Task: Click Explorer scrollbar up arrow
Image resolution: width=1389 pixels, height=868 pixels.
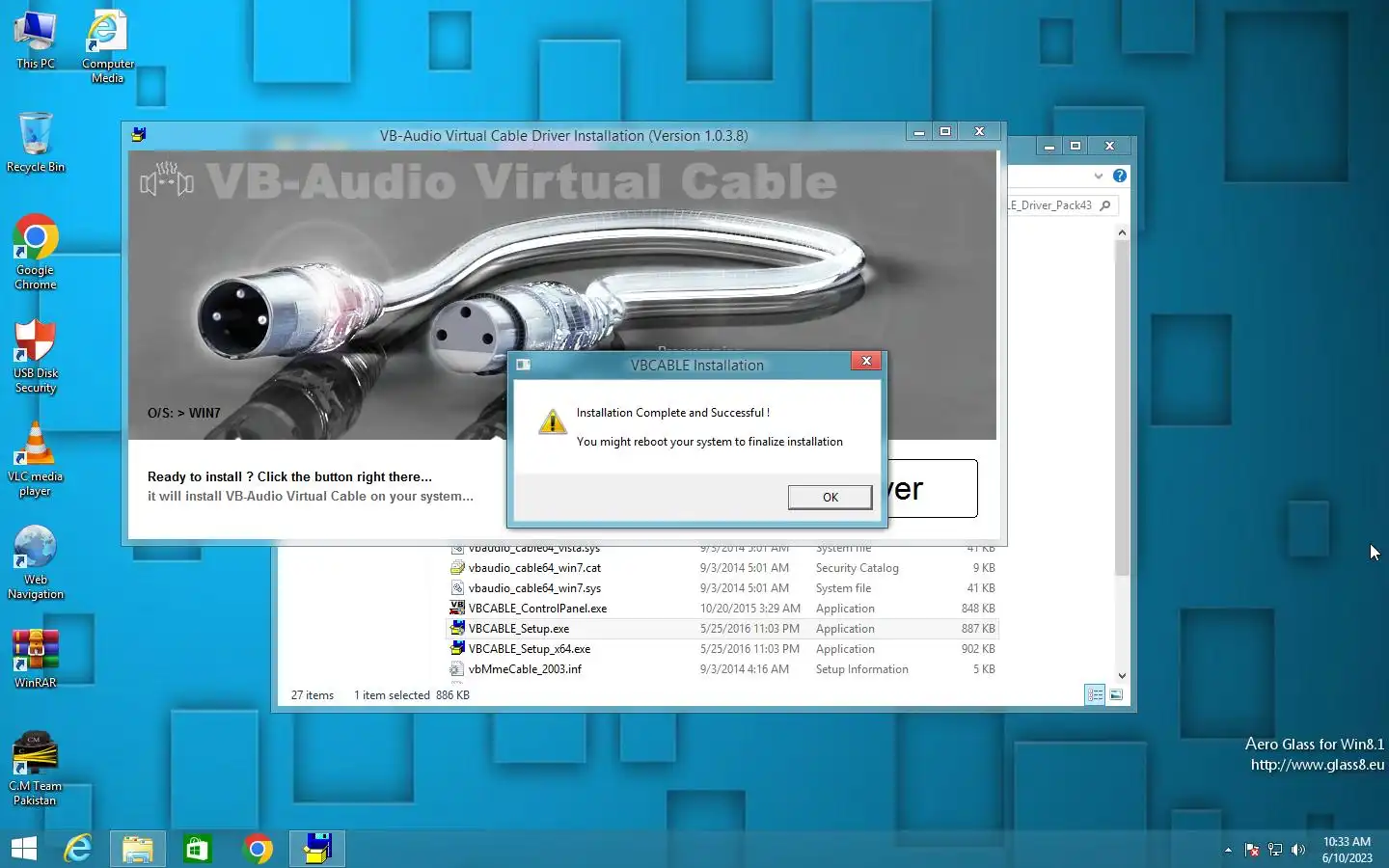Action: click(1122, 232)
